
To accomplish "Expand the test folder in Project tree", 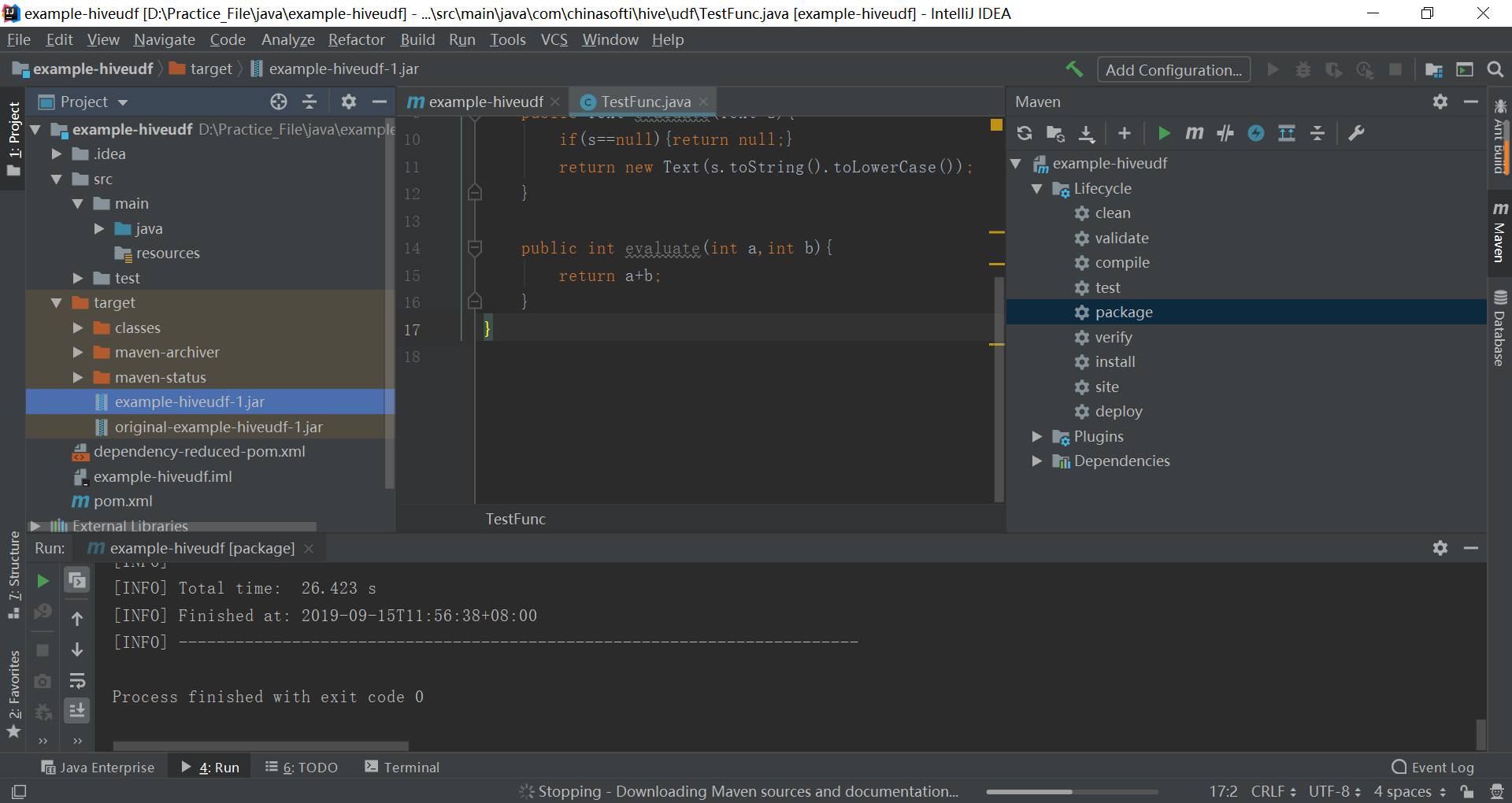I will (x=78, y=279).
